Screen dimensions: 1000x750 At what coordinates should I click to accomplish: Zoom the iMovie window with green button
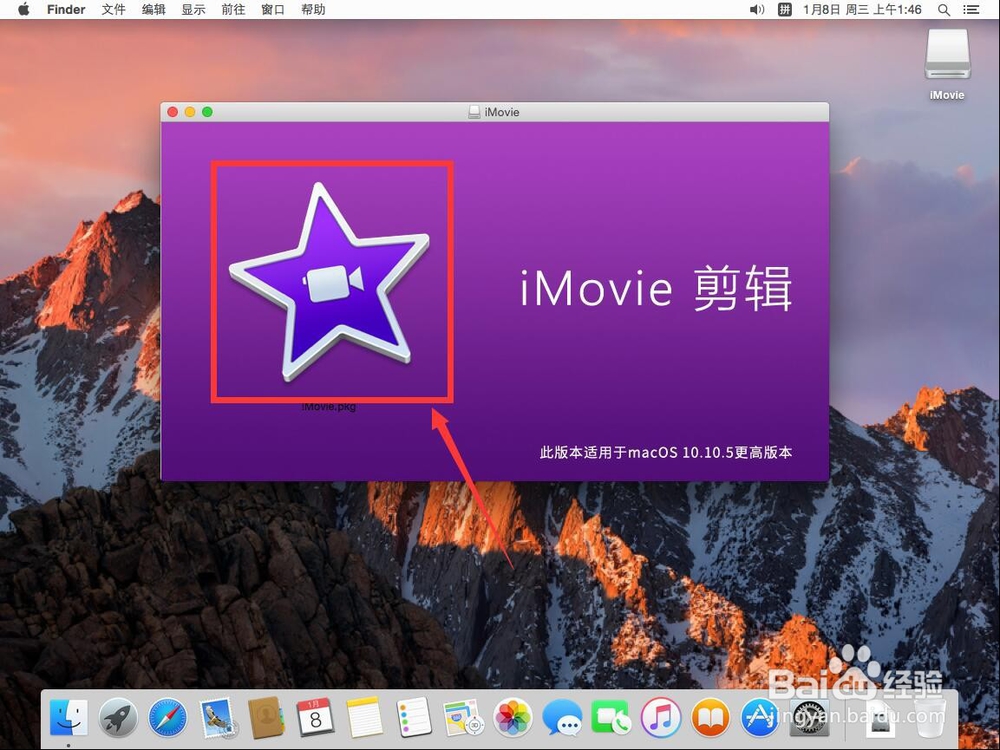[x=207, y=112]
